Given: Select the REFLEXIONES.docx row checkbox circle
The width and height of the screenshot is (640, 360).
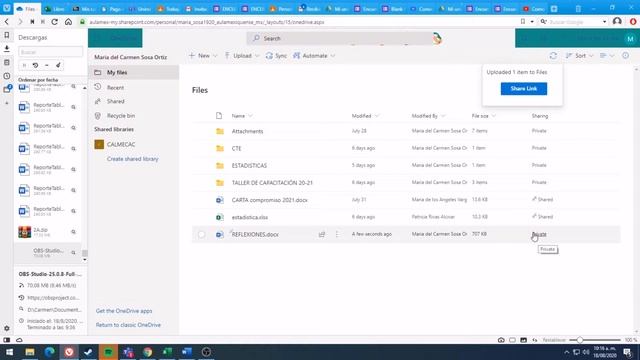Looking at the screenshot, I should pyautogui.click(x=201, y=235).
